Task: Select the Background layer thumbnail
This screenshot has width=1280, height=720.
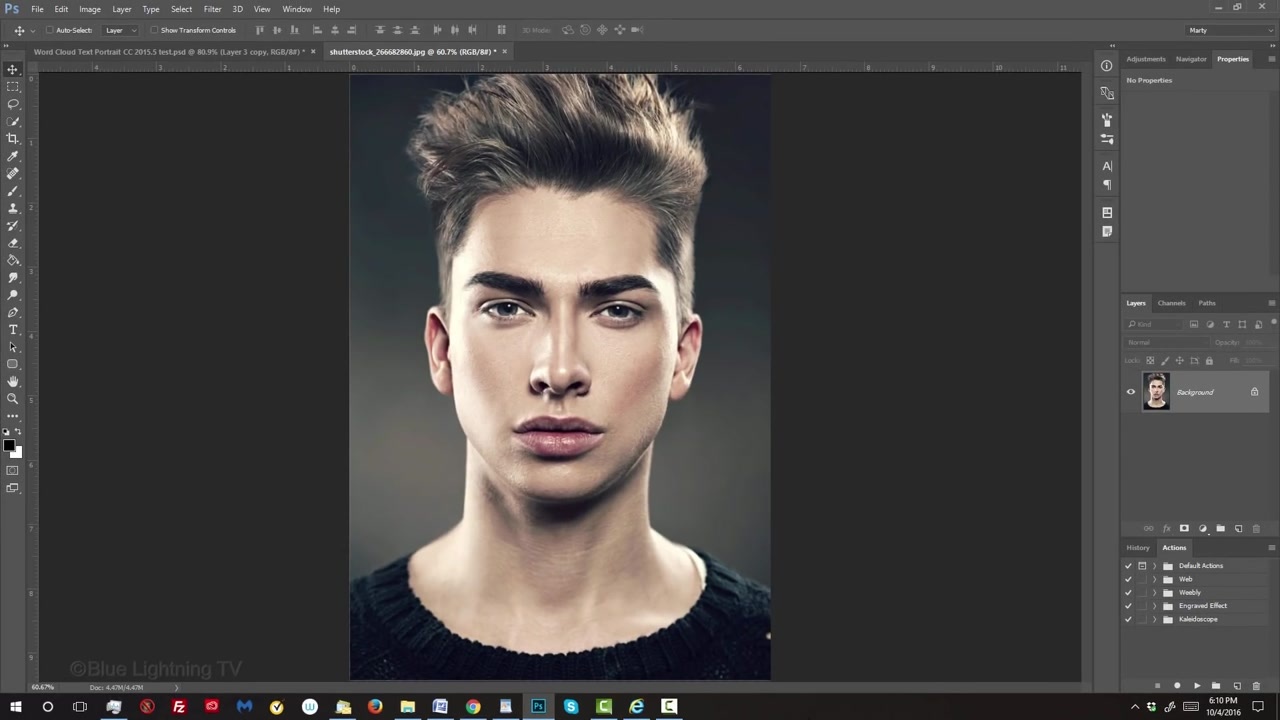Action: point(1156,392)
